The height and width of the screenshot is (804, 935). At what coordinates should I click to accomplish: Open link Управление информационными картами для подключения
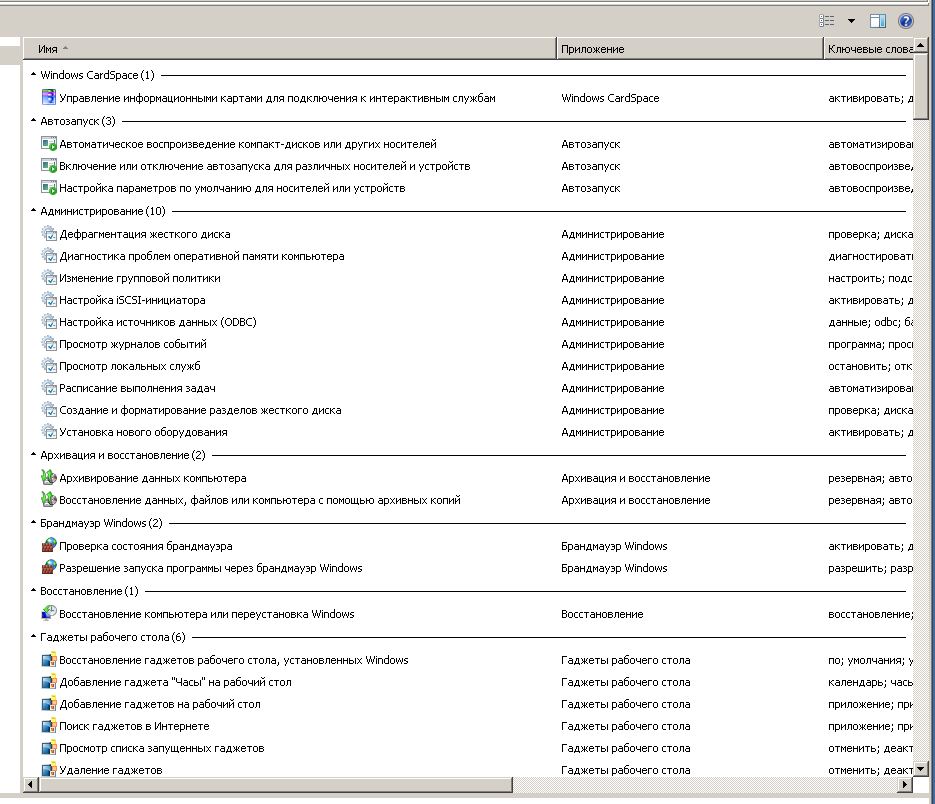[277, 98]
